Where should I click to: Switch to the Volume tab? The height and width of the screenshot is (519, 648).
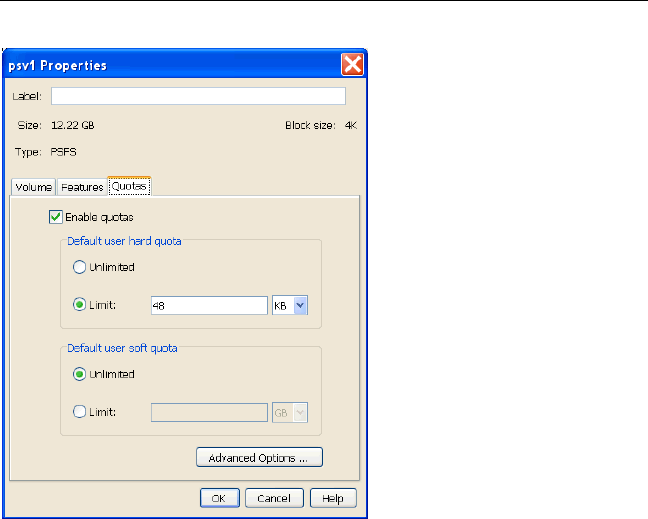click(x=33, y=187)
